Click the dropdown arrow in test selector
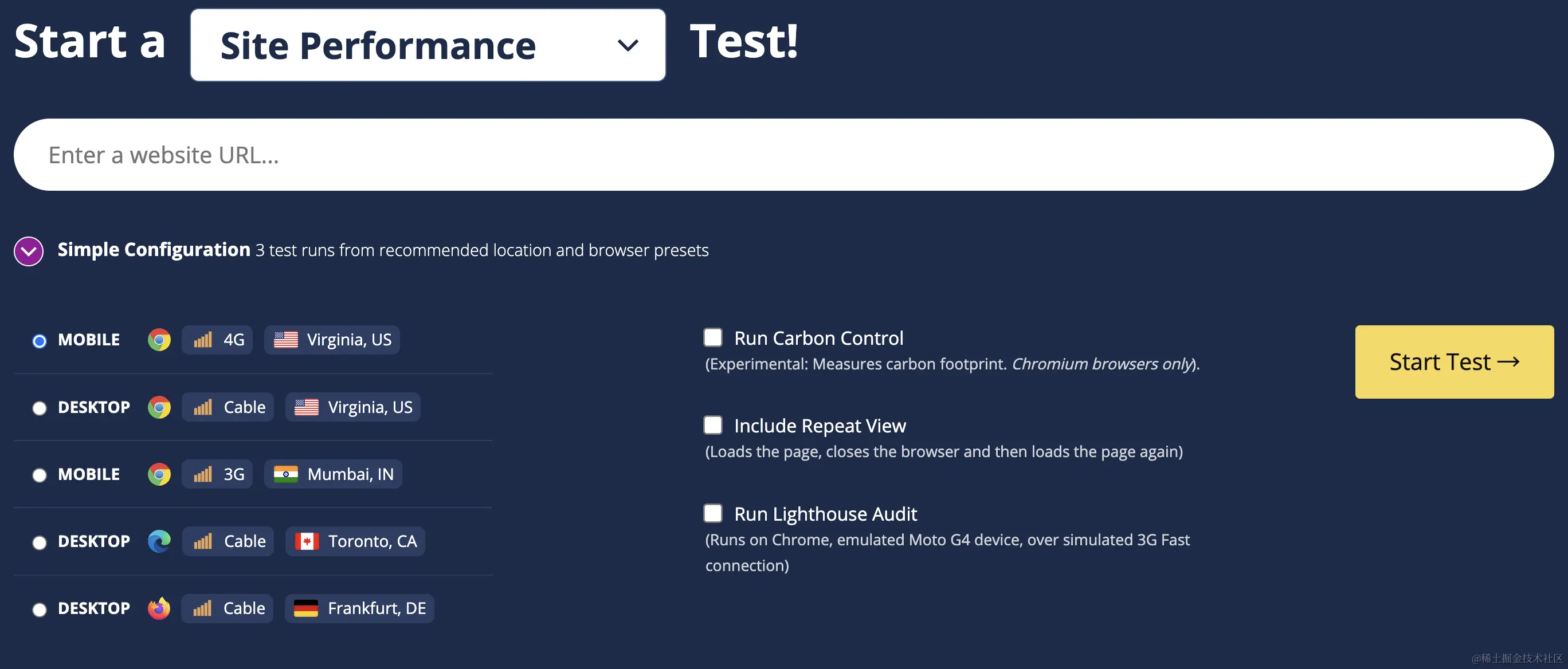Image resolution: width=1568 pixels, height=669 pixels. (628, 45)
